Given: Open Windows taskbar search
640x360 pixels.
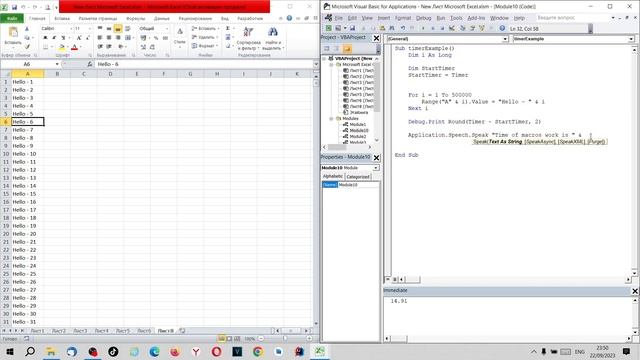Looking at the screenshot, I should coord(30,351).
